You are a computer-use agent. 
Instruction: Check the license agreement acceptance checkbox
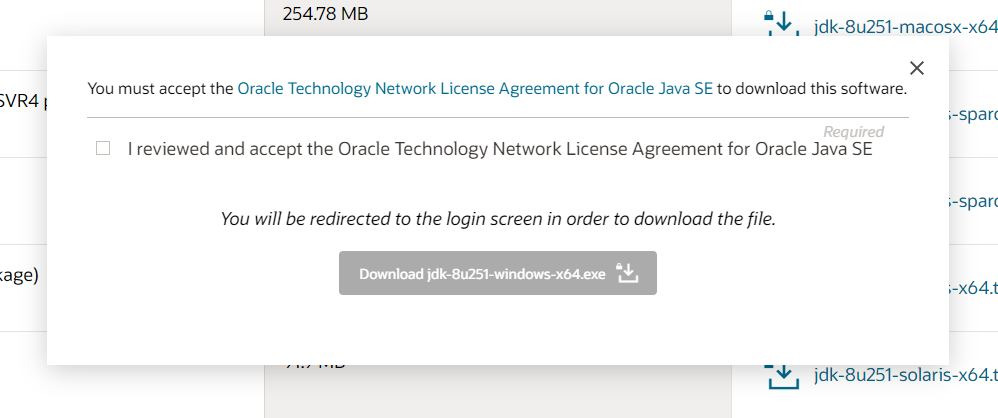click(x=102, y=148)
